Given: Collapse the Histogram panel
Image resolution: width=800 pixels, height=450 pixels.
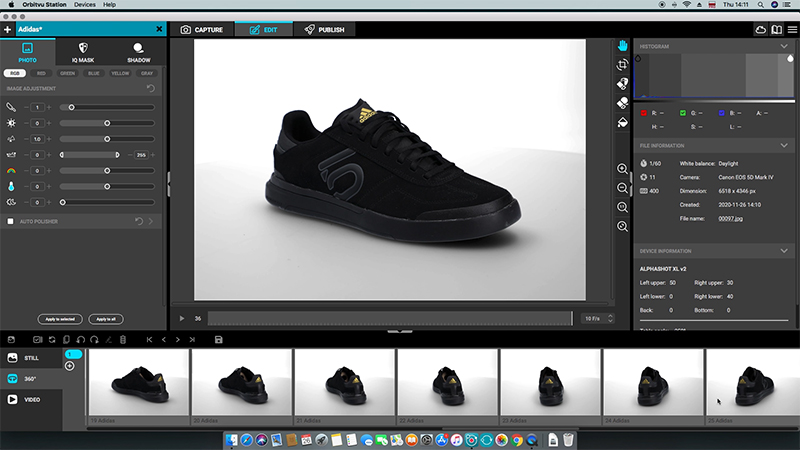Looking at the screenshot, I should pyautogui.click(x=784, y=46).
